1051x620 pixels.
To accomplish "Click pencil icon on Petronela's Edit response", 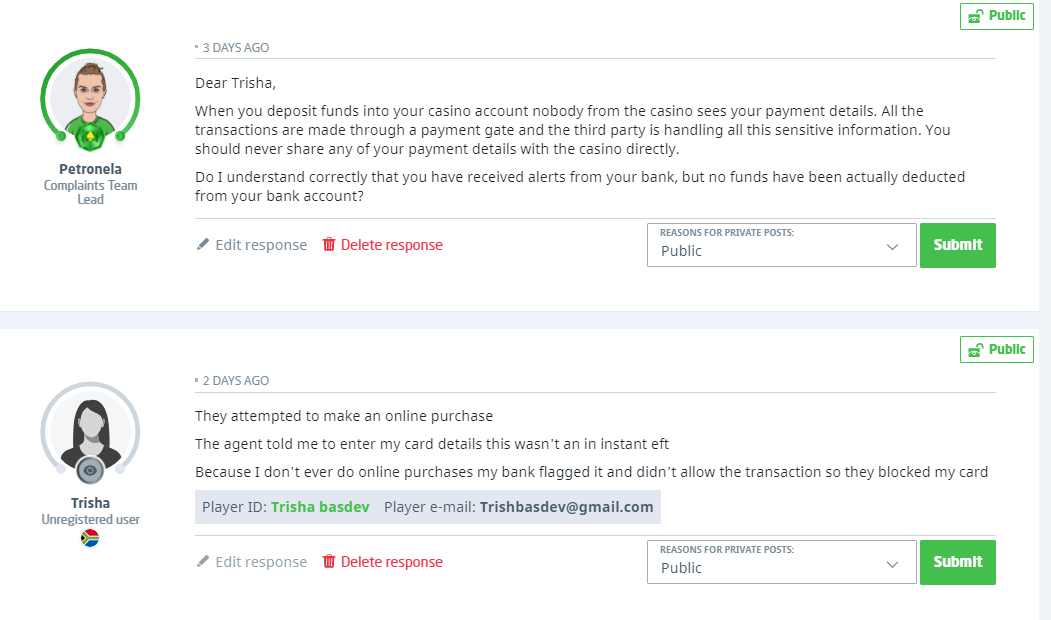I will tap(203, 245).
